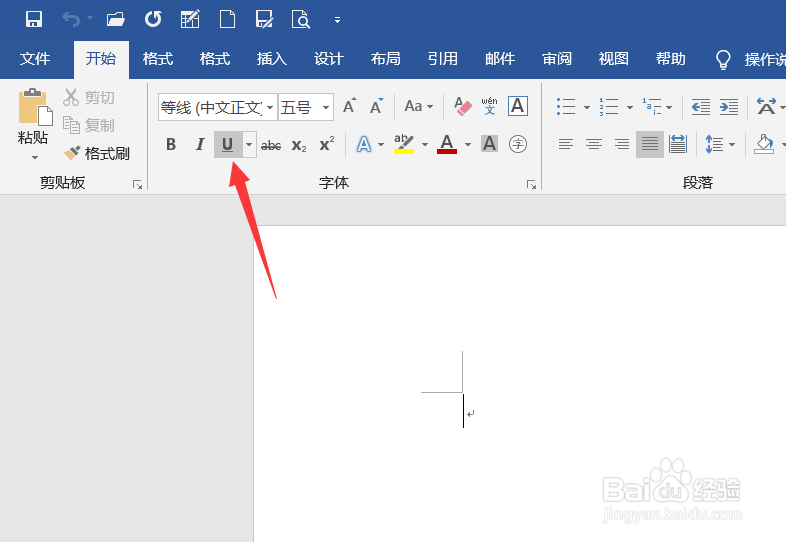Image resolution: width=786 pixels, height=542 pixels.
Task: Click the Text Effects glowing A icon
Action: [364, 144]
